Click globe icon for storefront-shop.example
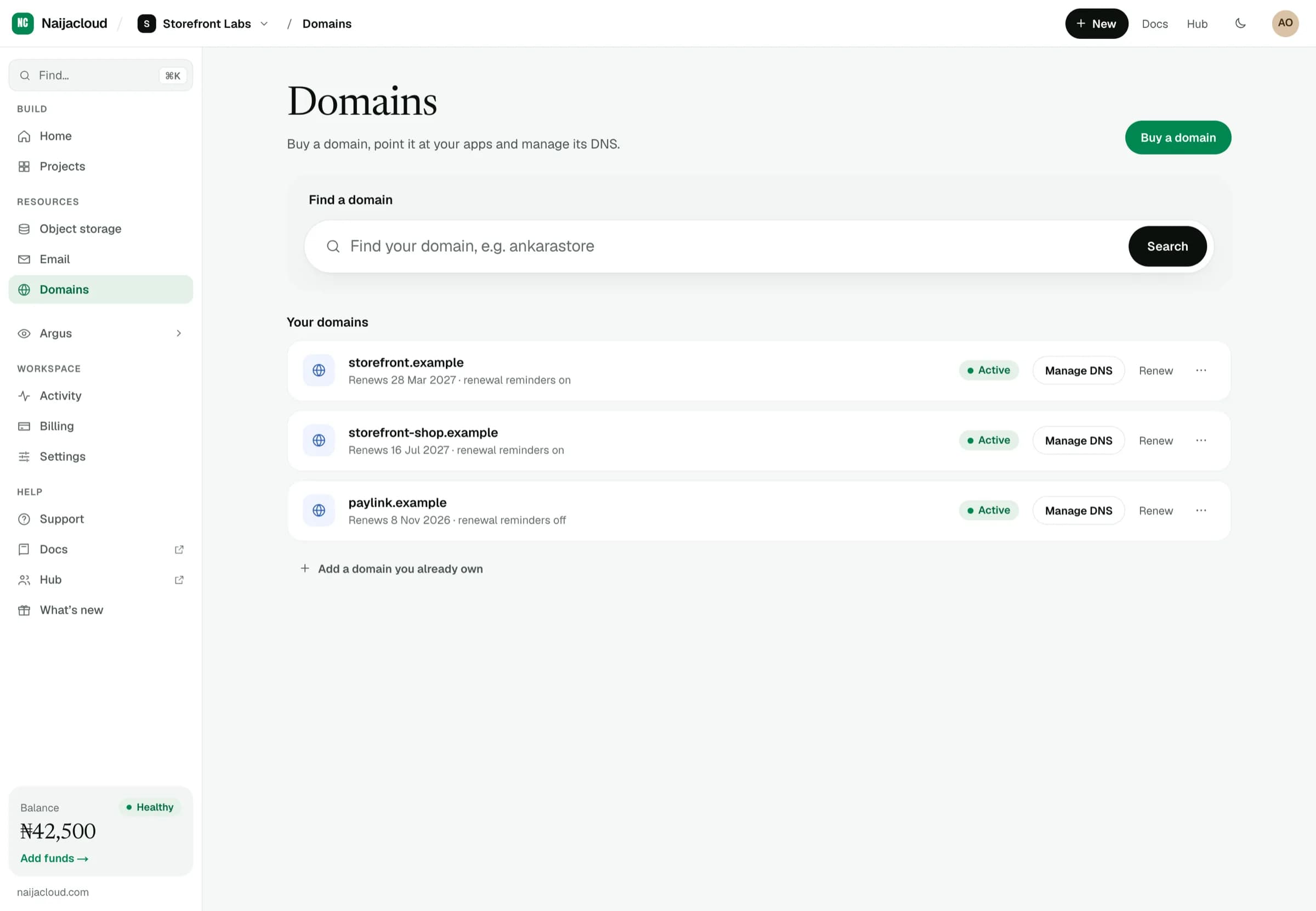The image size is (1316, 911). pos(319,440)
